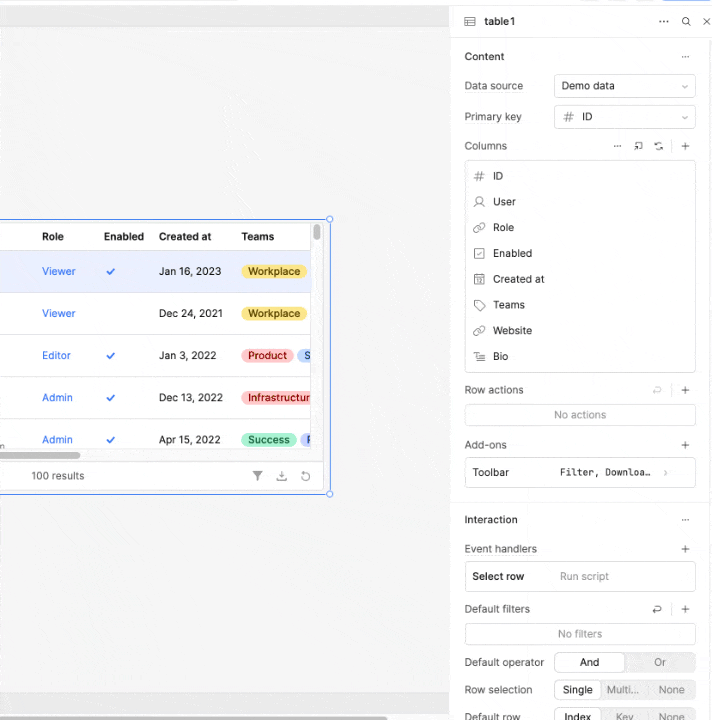Select the Bio column entry

580,356
